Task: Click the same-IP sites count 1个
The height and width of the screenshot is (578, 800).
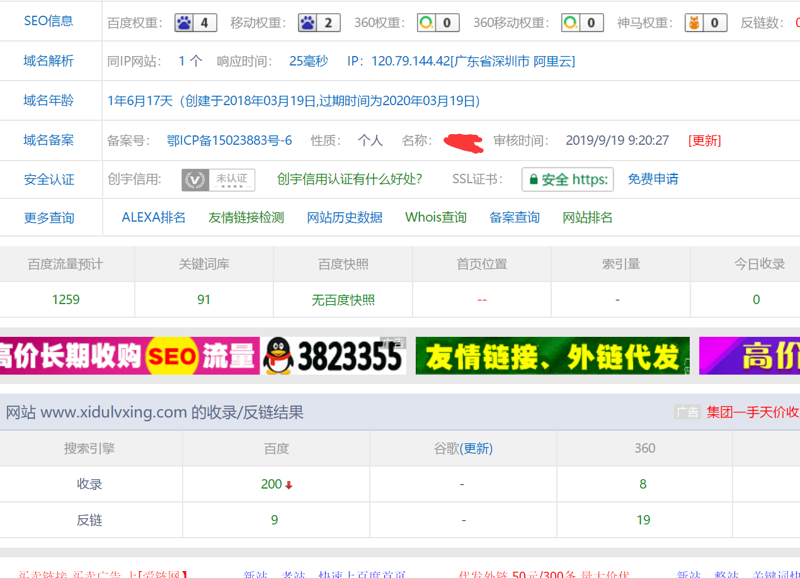Action: coord(190,61)
